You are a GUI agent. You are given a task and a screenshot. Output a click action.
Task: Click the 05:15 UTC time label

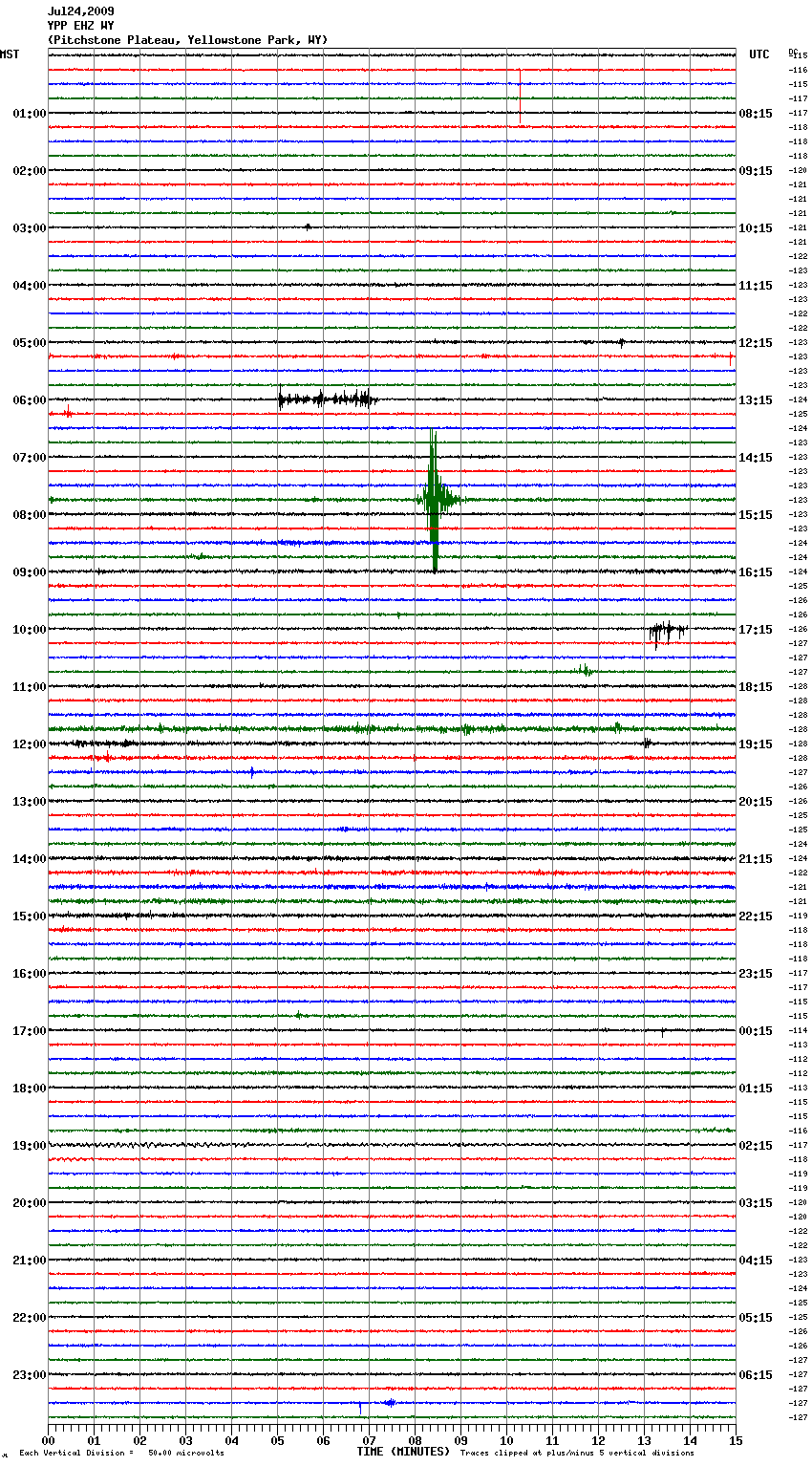[x=756, y=1318]
